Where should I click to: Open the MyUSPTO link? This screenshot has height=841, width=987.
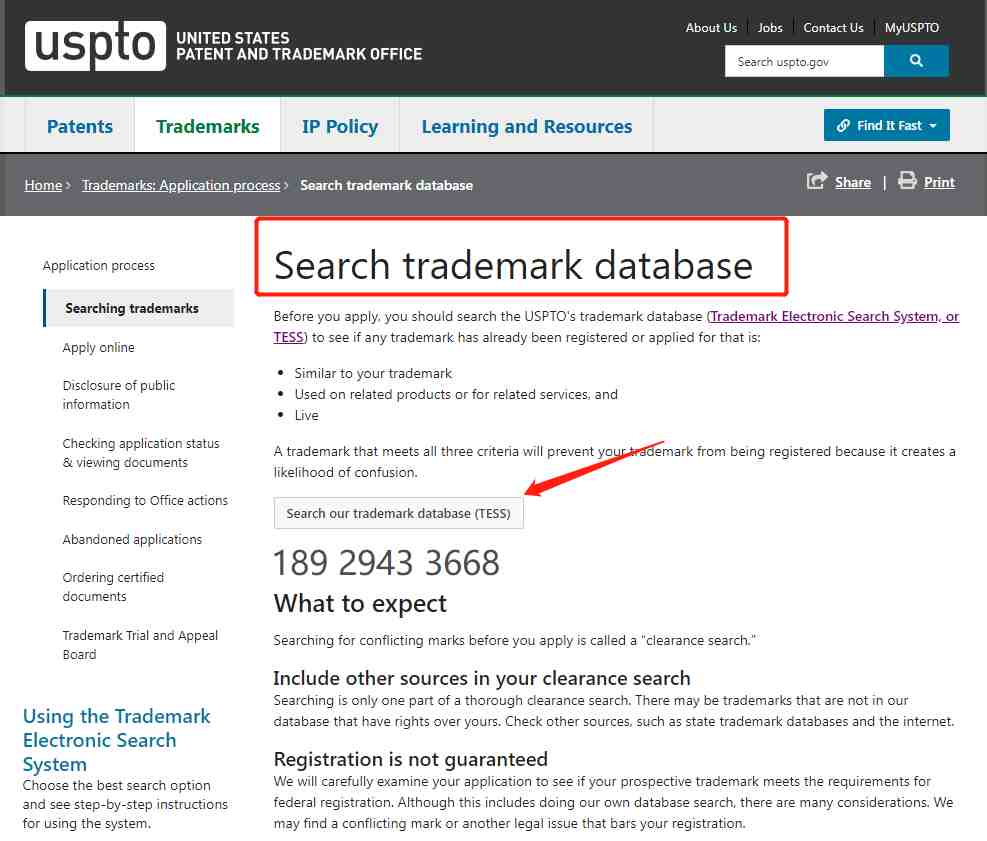(x=911, y=28)
